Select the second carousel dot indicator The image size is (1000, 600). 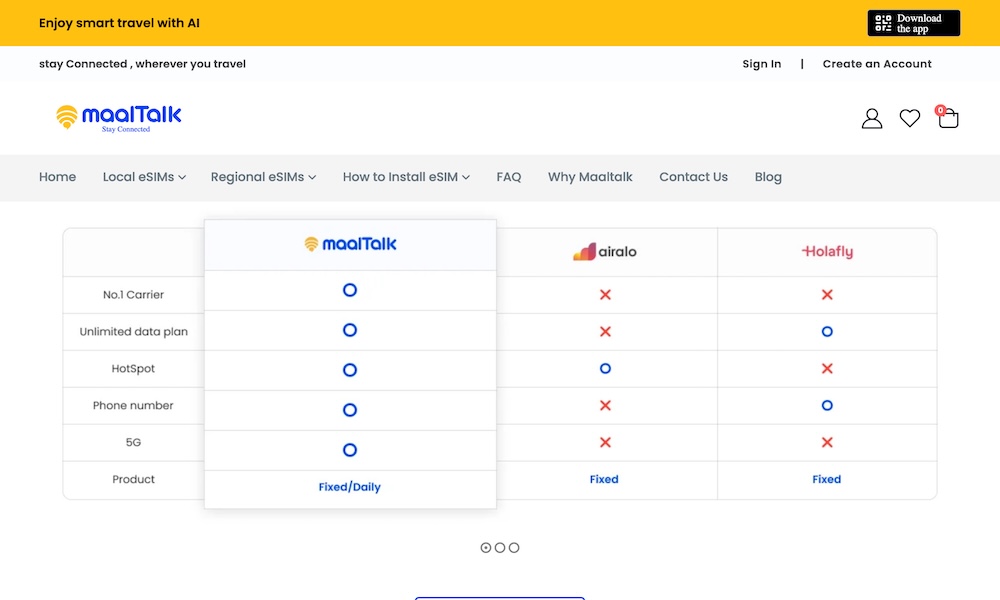pyautogui.click(x=500, y=548)
